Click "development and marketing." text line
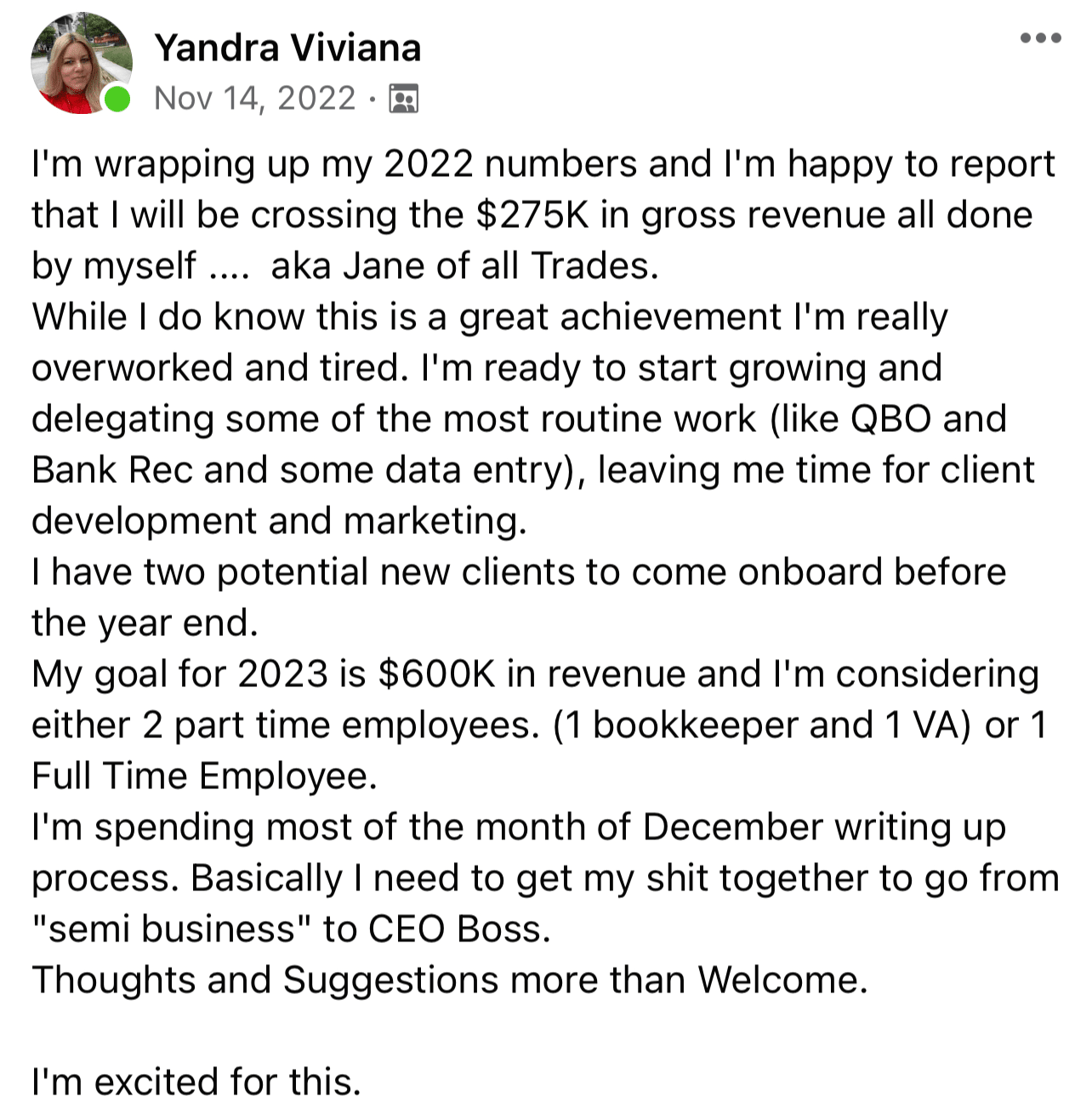The image size is (1092, 1108). (x=280, y=521)
